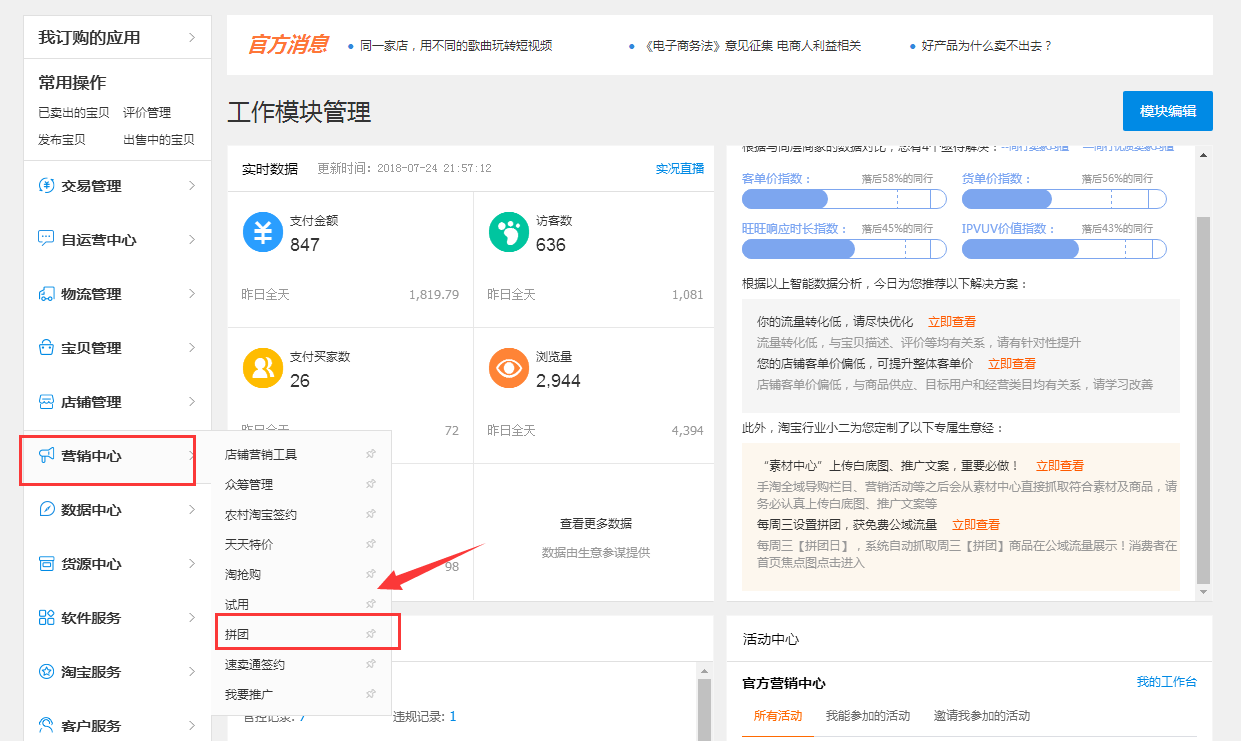Click the 营销中心 megaphone icon
Viewport: 1241px width, 741px height.
coord(46,456)
